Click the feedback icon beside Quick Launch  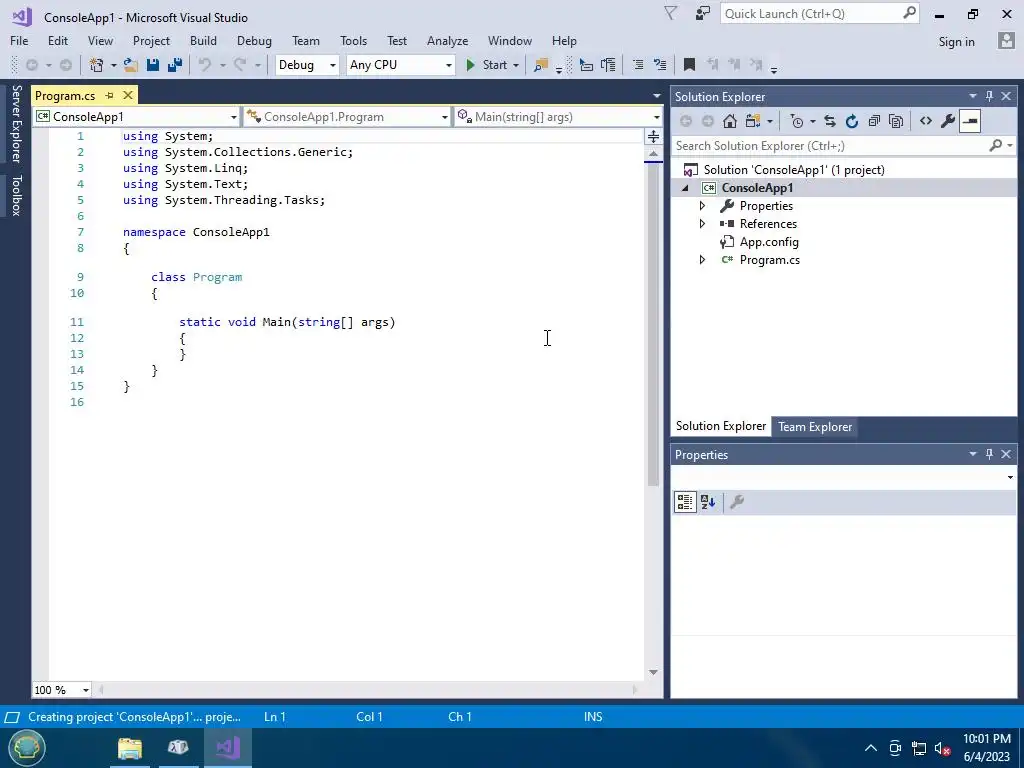click(x=703, y=14)
